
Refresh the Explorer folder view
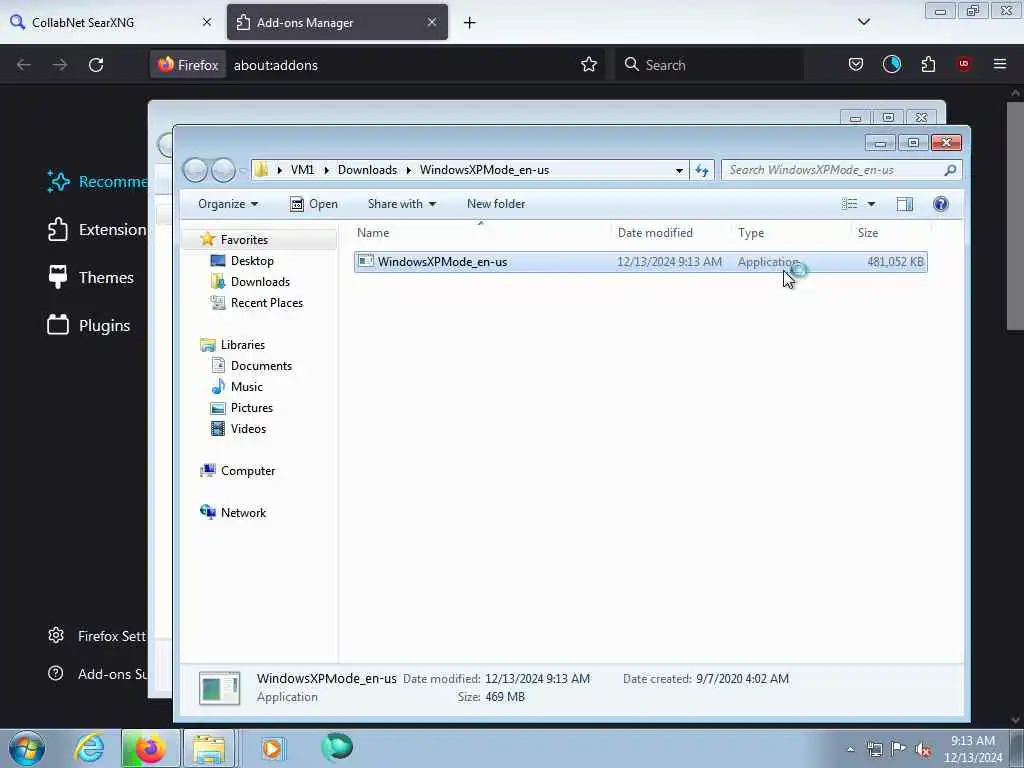(702, 170)
